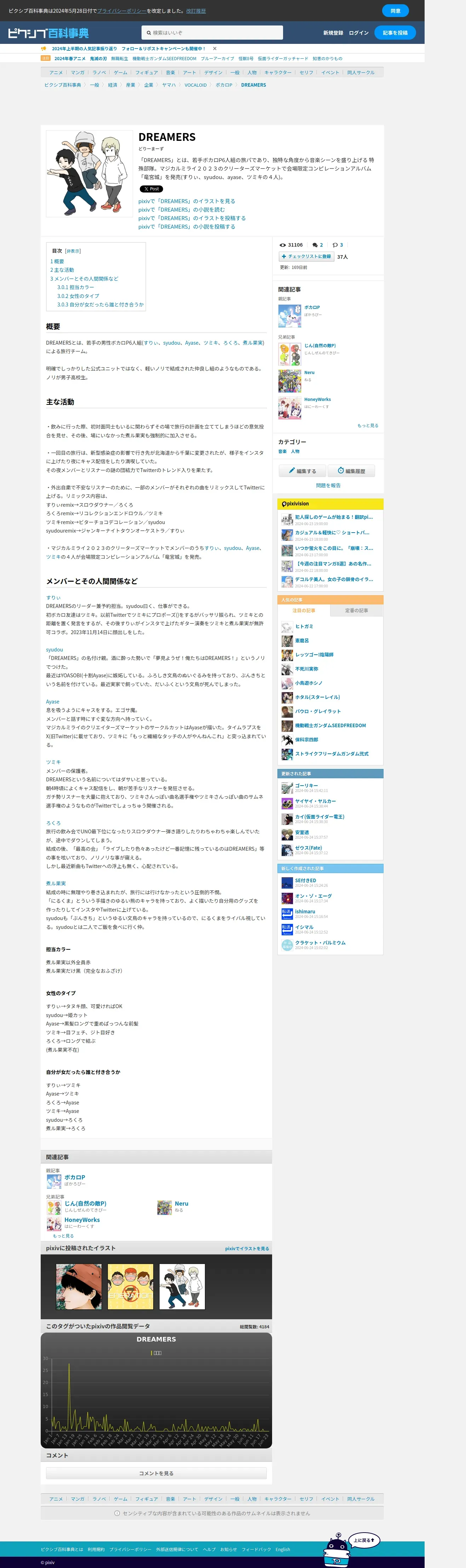Click the クラケット・パルミウム placeholder icon
Image resolution: width=466 pixels, height=1568 pixels.
[x=287, y=945]
